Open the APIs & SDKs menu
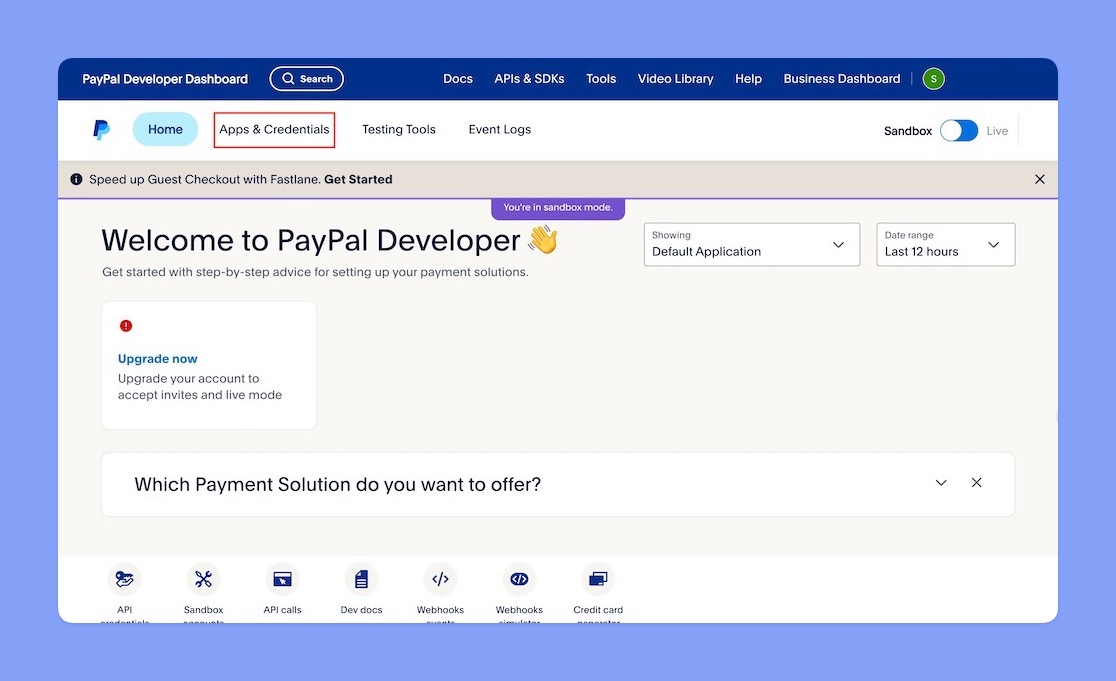Image resolution: width=1116 pixels, height=681 pixels. pyautogui.click(x=529, y=79)
